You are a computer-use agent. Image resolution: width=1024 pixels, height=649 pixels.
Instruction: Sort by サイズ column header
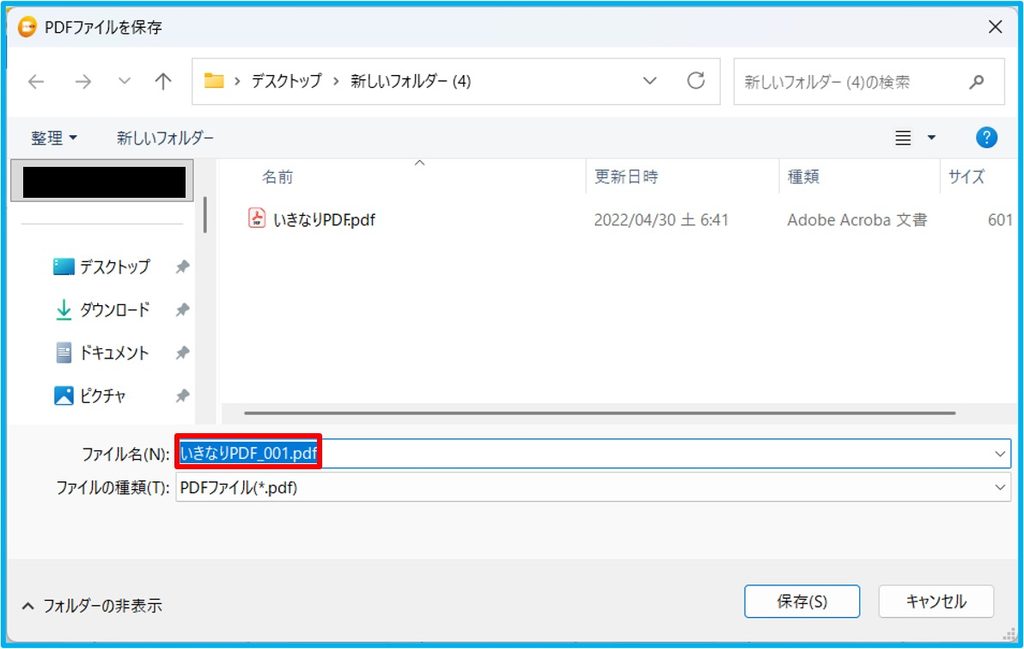(x=966, y=177)
